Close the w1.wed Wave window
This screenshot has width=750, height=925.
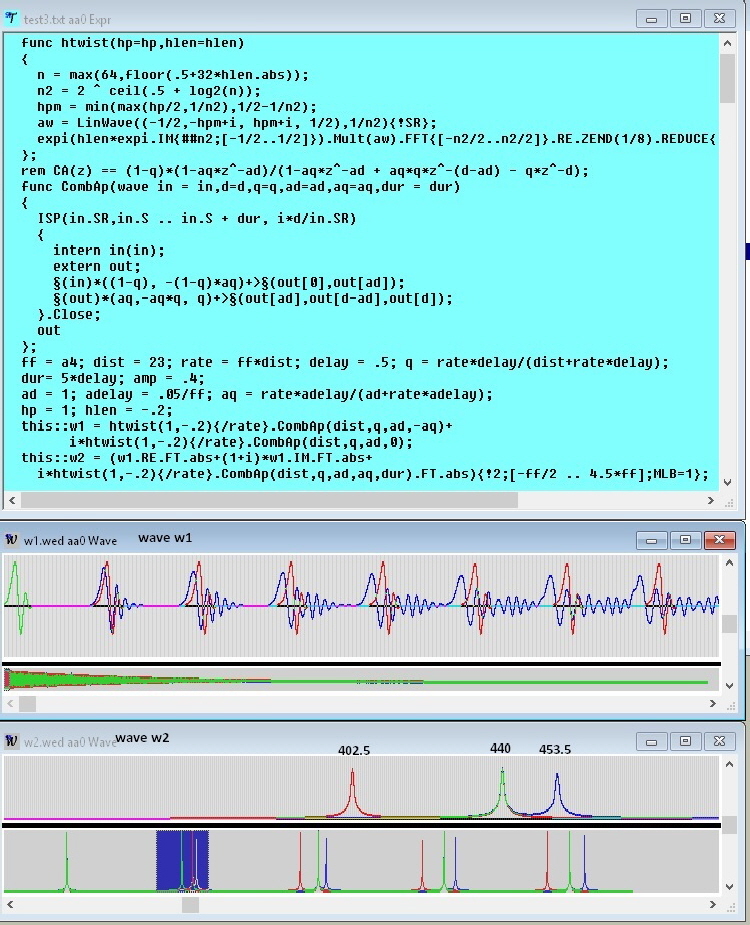[719, 540]
